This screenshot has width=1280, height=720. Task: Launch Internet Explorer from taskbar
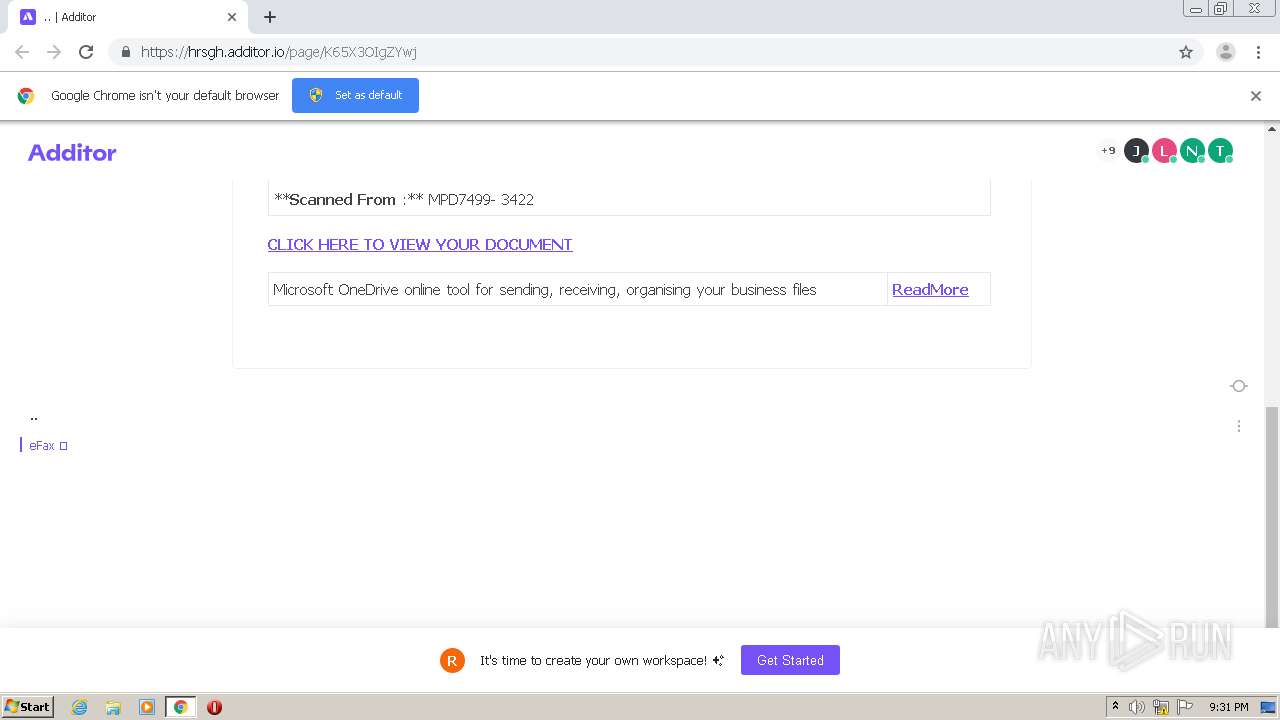[x=80, y=707]
